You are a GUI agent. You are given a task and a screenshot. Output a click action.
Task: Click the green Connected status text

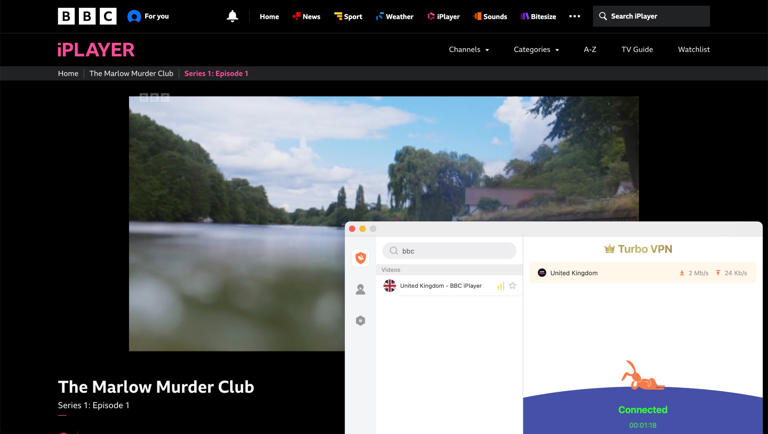[x=643, y=410]
